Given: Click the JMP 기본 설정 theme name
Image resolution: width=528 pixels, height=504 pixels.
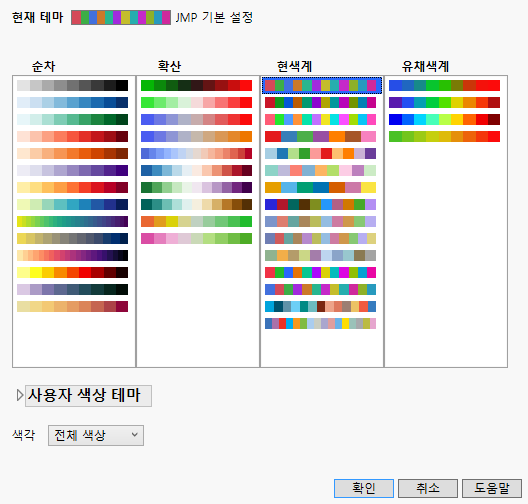Looking at the screenshot, I should (x=214, y=18).
